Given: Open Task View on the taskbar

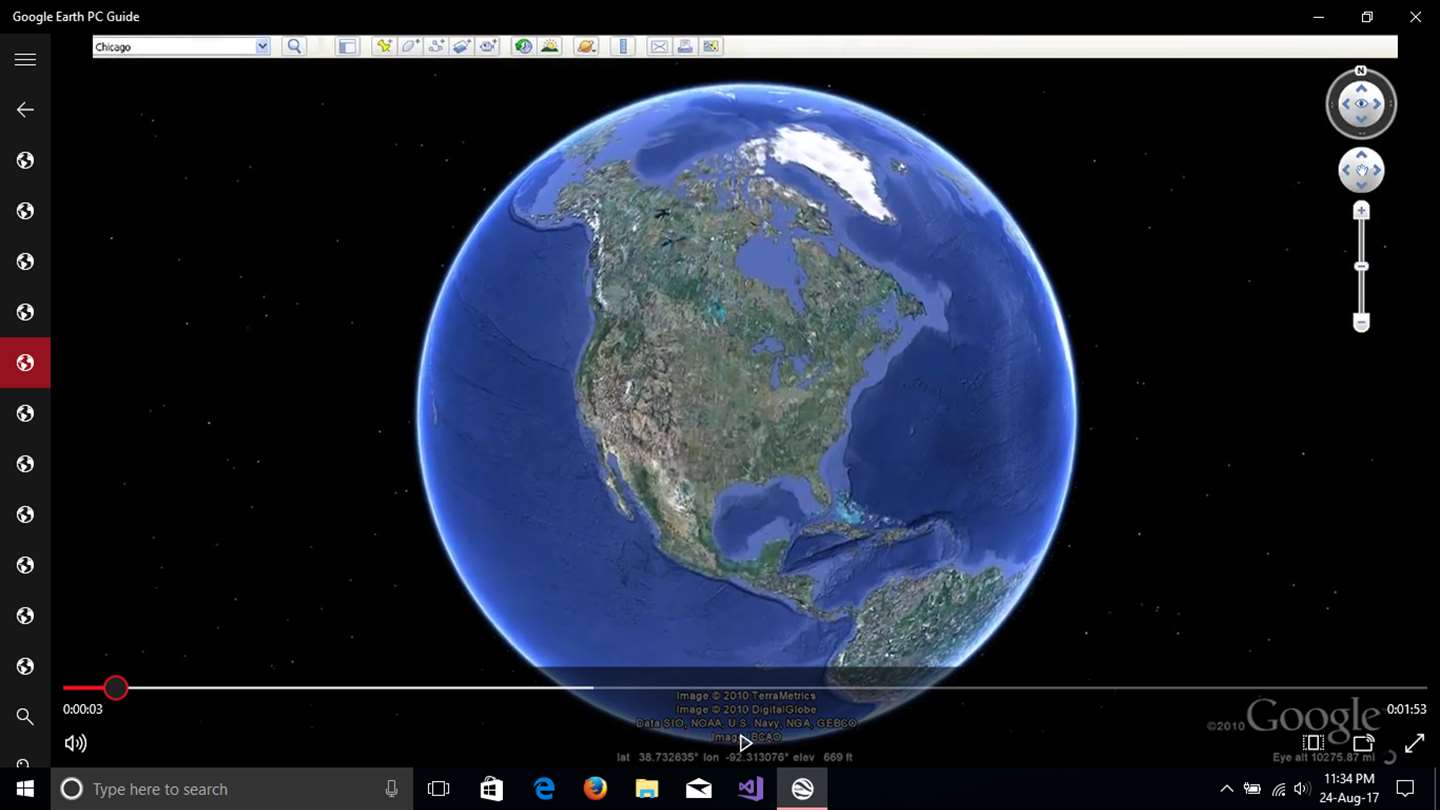Looking at the screenshot, I should [x=438, y=789].
